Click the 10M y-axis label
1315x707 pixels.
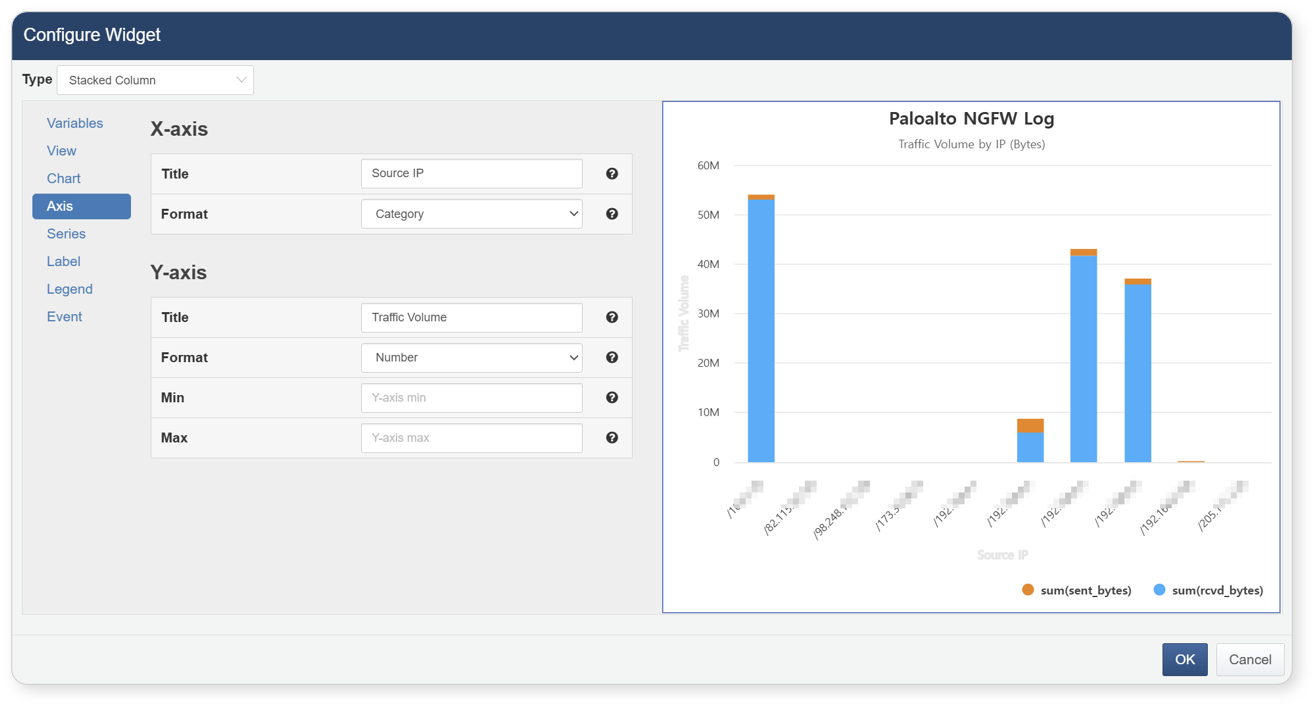coord(708,413)
